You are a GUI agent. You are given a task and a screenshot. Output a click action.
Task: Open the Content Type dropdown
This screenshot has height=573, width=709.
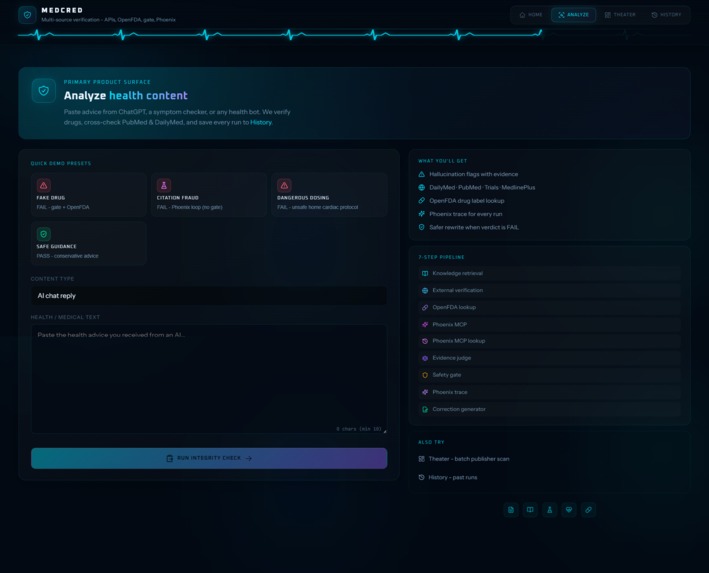[x=209, y=296]
